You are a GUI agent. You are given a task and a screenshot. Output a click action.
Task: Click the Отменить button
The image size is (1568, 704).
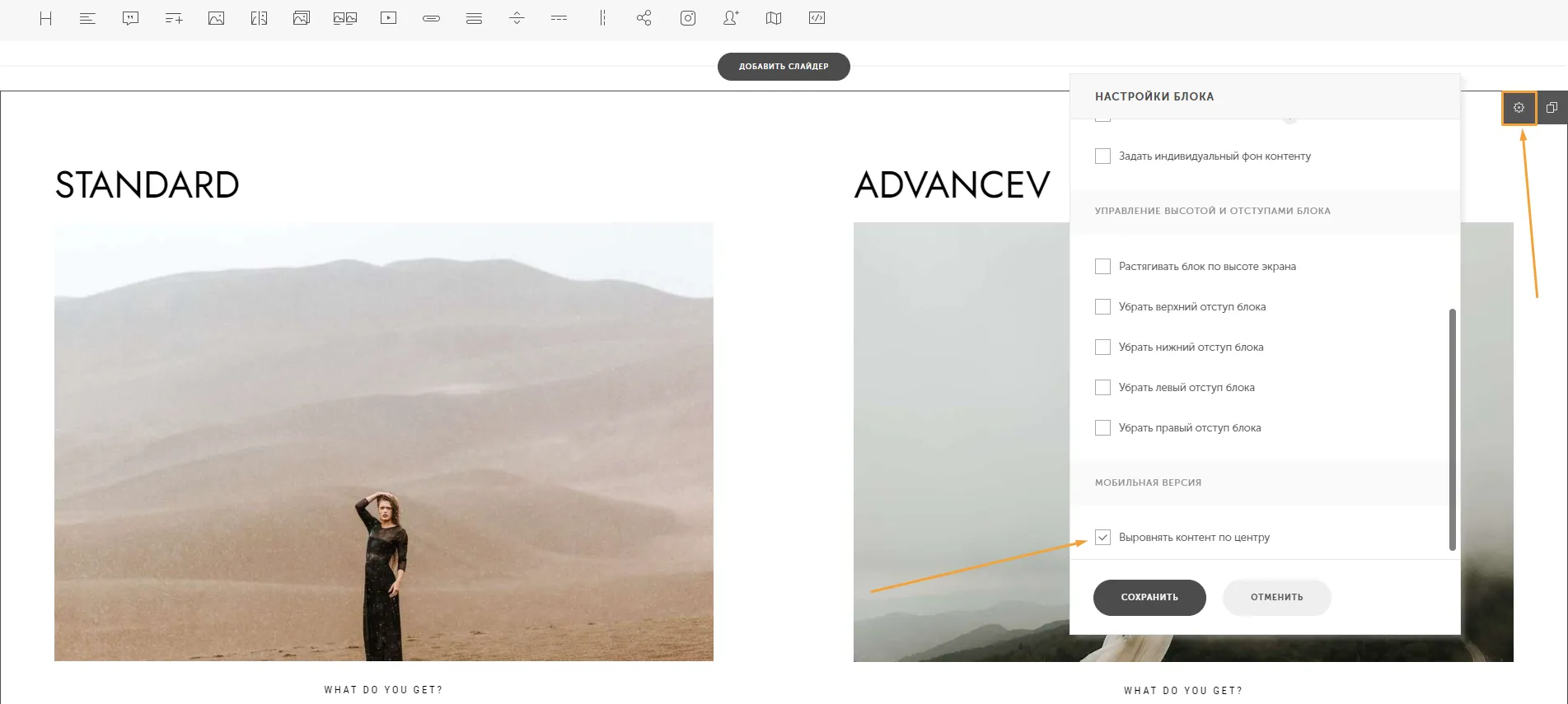[1277, 598]
